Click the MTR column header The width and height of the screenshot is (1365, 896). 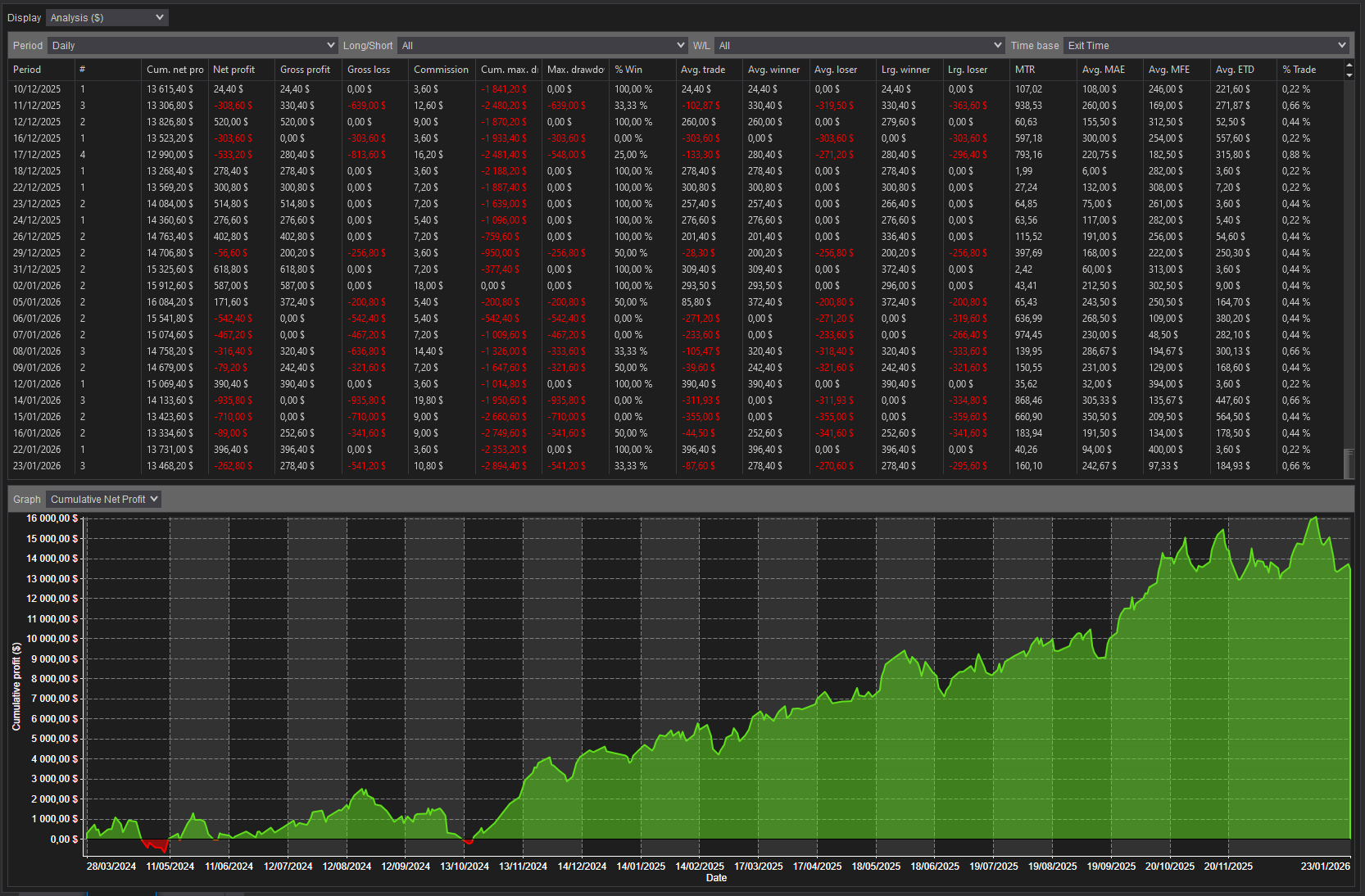[x=1025, y=70]
